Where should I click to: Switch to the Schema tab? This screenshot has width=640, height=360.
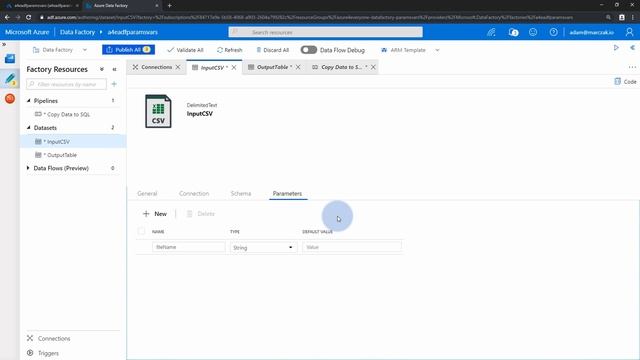[241, 193]
